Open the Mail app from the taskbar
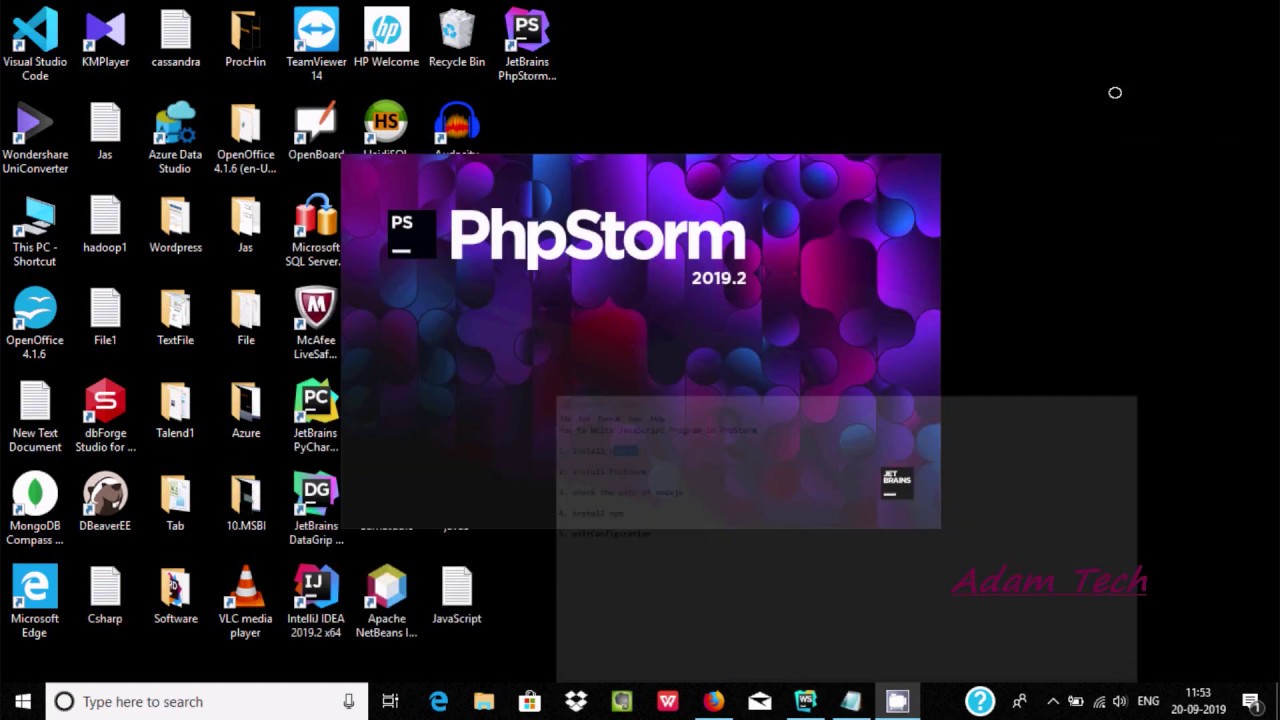This screenshot has height=720, width=1280. click(760, 701)
